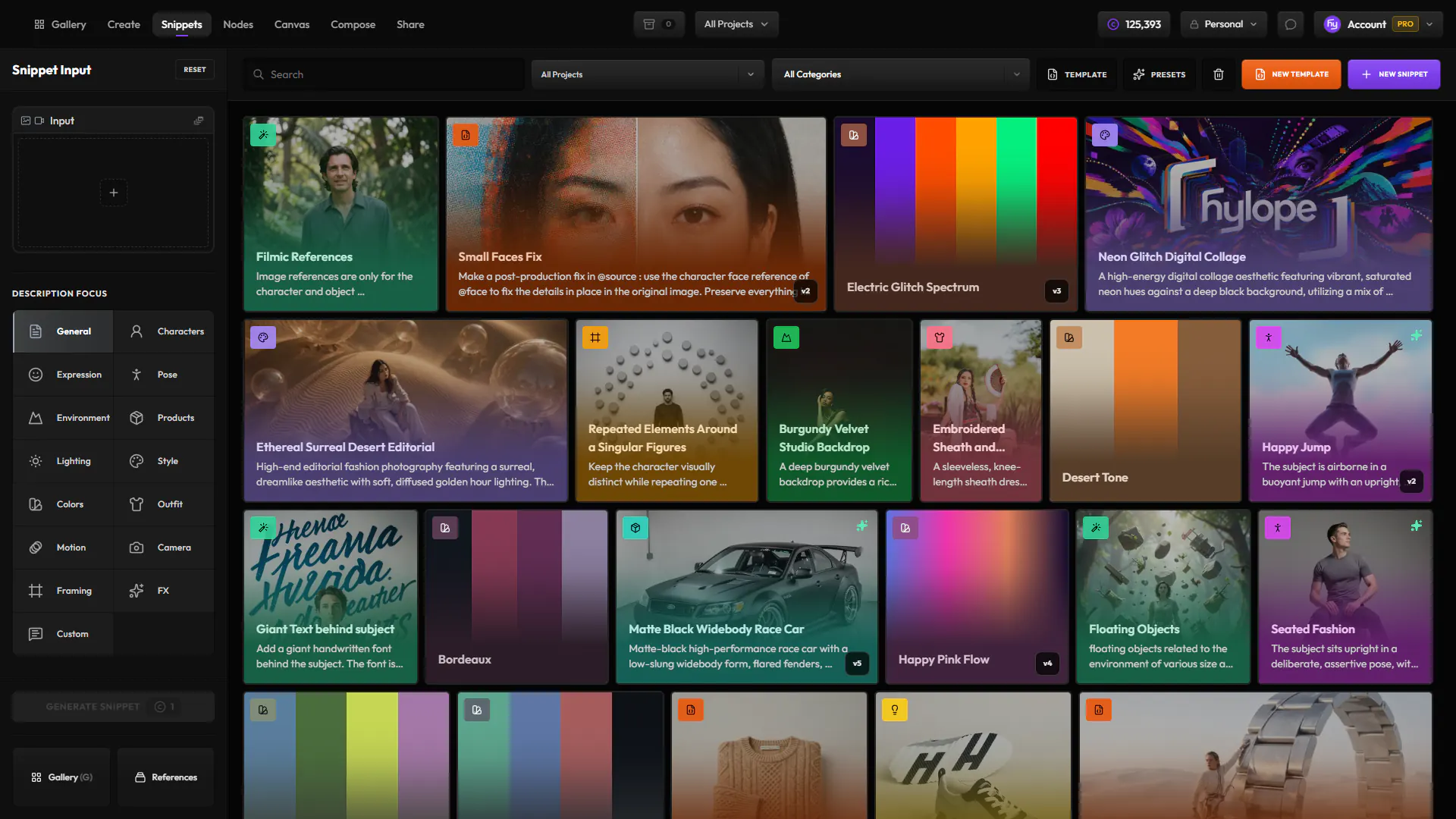
Task: Open the Personal workspace dropdown
Action: tap(1223, 24)
